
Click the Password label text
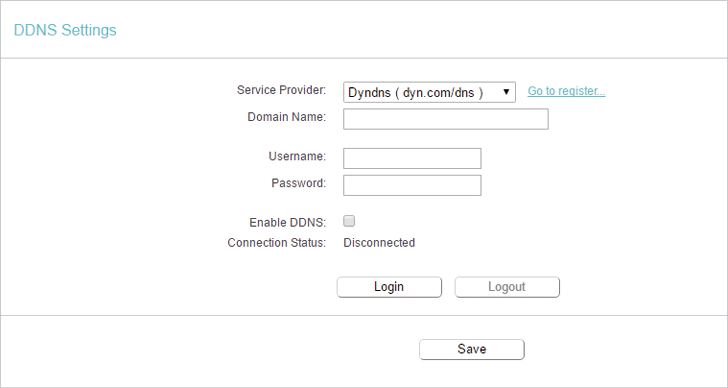point(299,183)
